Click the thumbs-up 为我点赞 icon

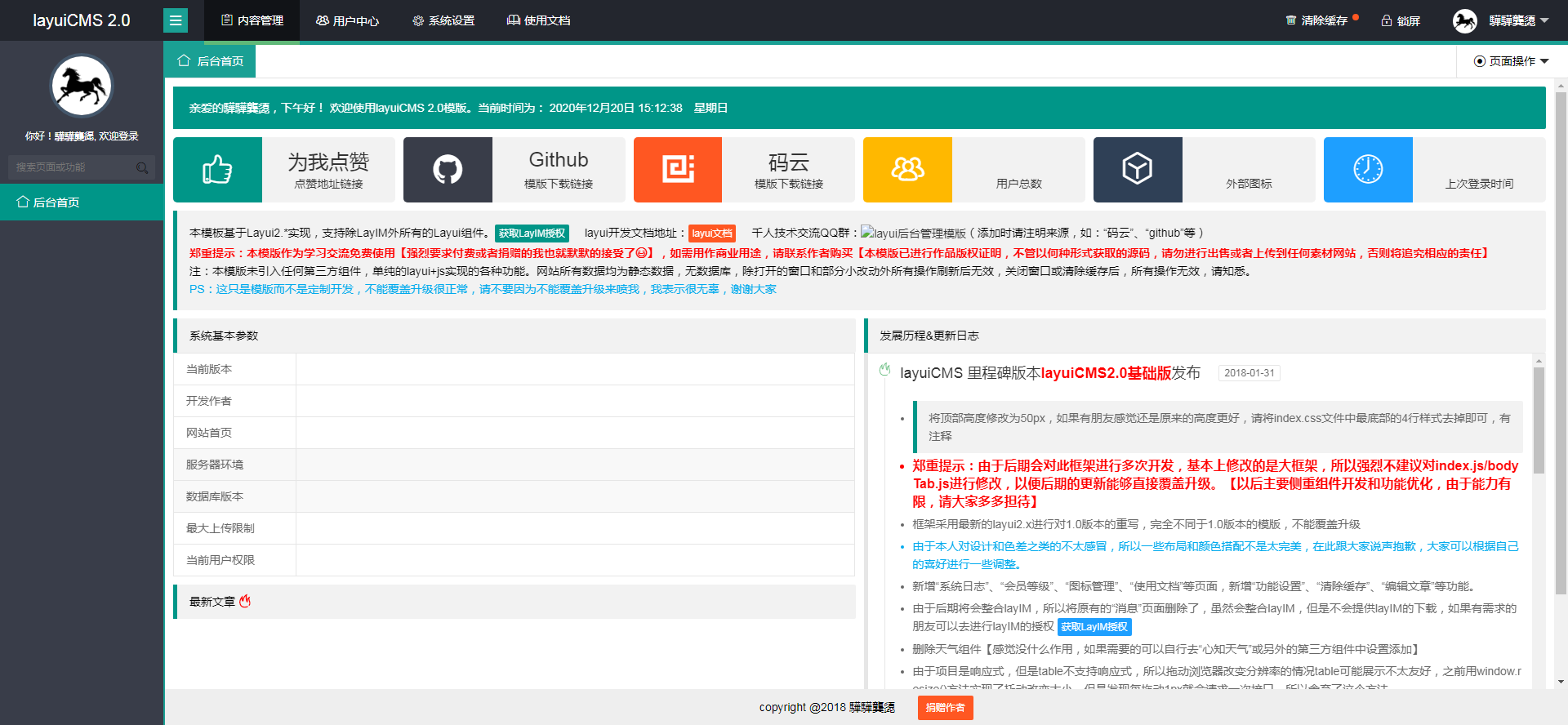217,169
